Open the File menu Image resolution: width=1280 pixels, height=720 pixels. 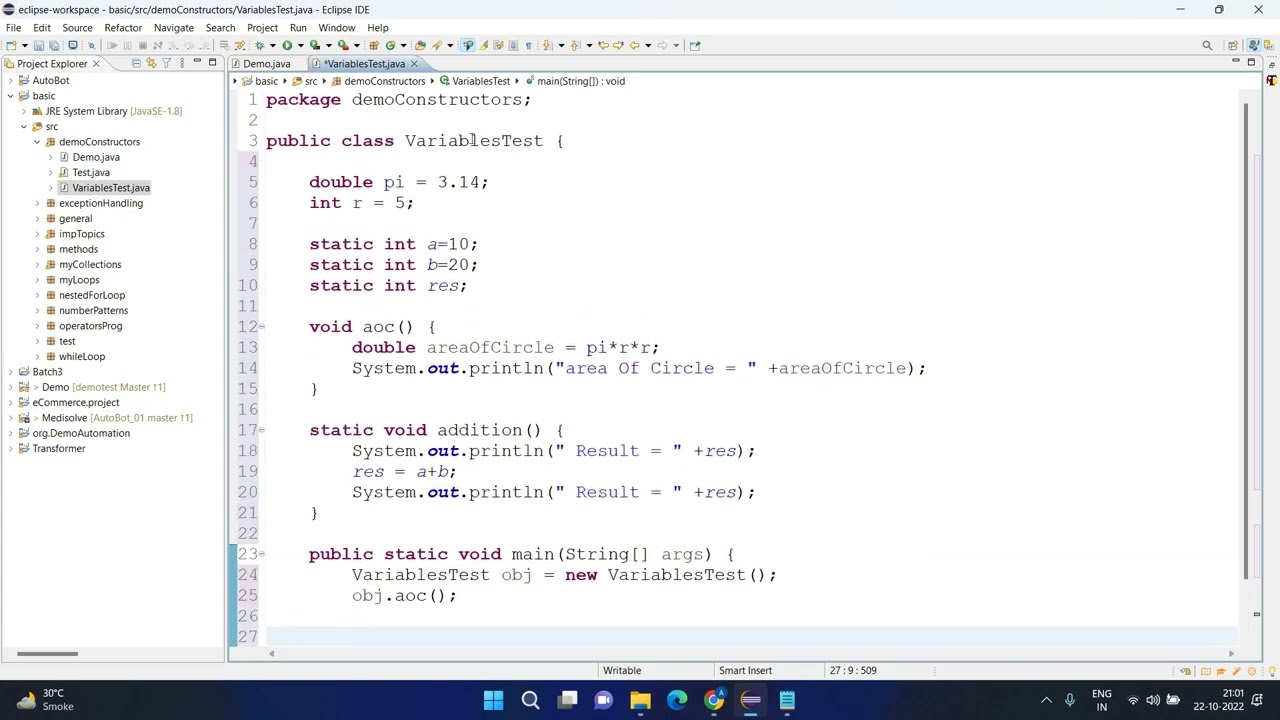(x=13, y=28)
